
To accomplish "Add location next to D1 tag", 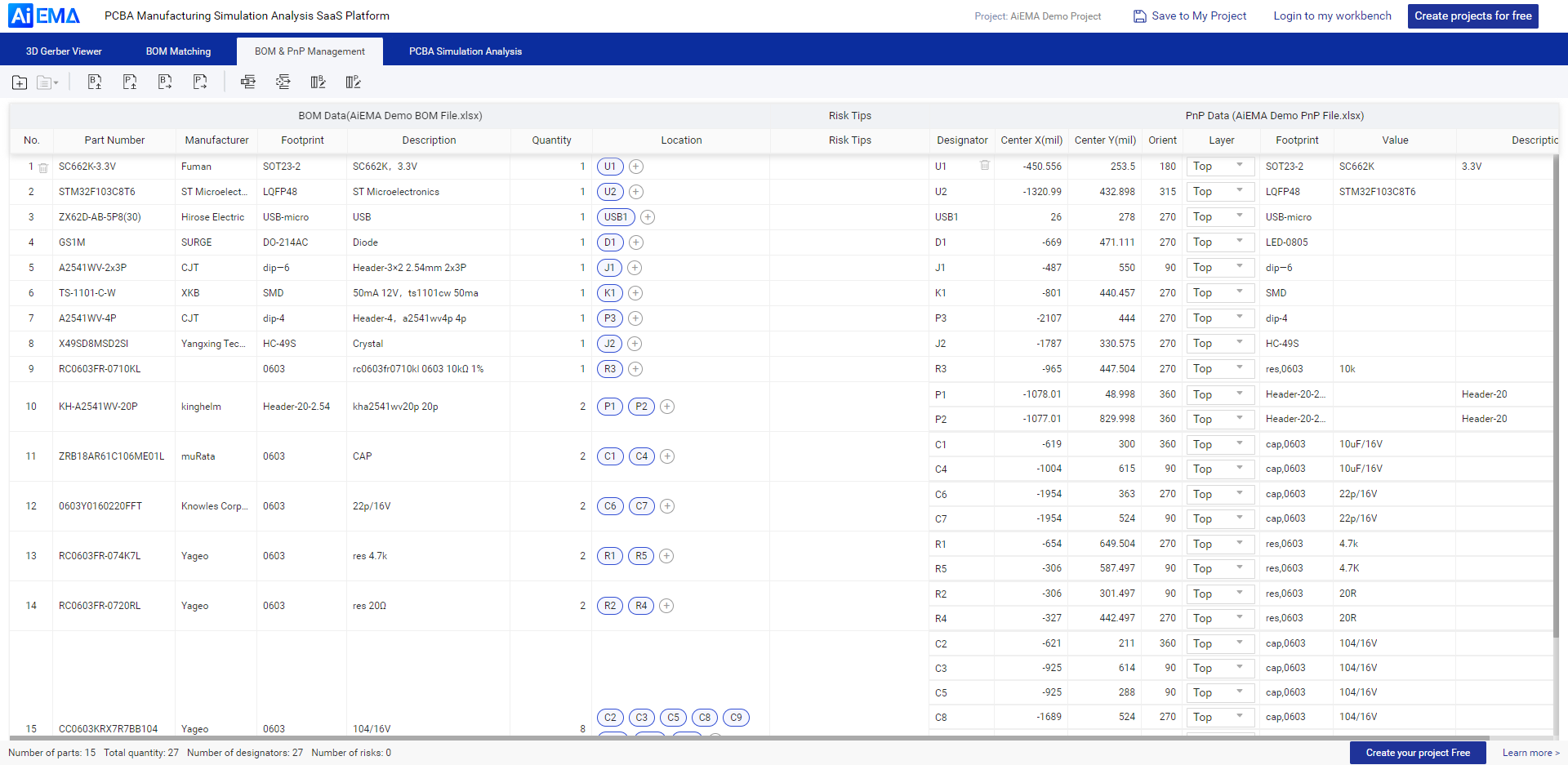I will (636, 242).
